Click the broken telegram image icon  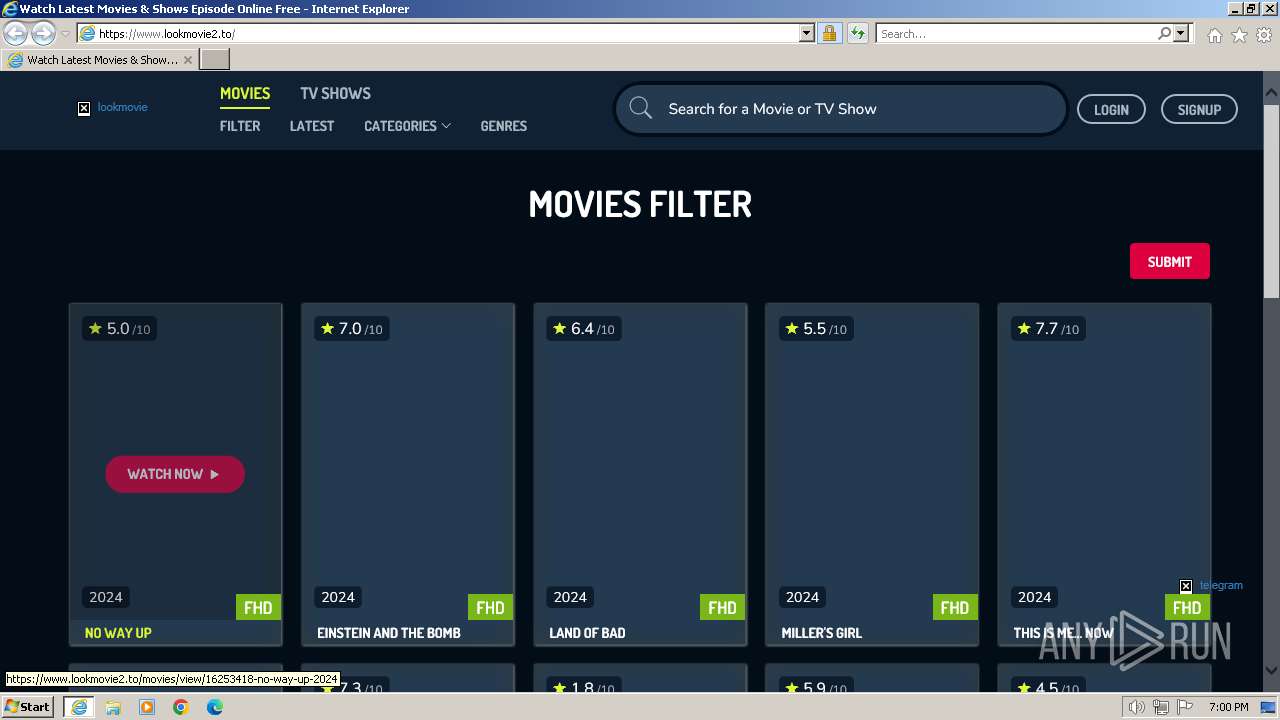click(x=1186, y=586)
